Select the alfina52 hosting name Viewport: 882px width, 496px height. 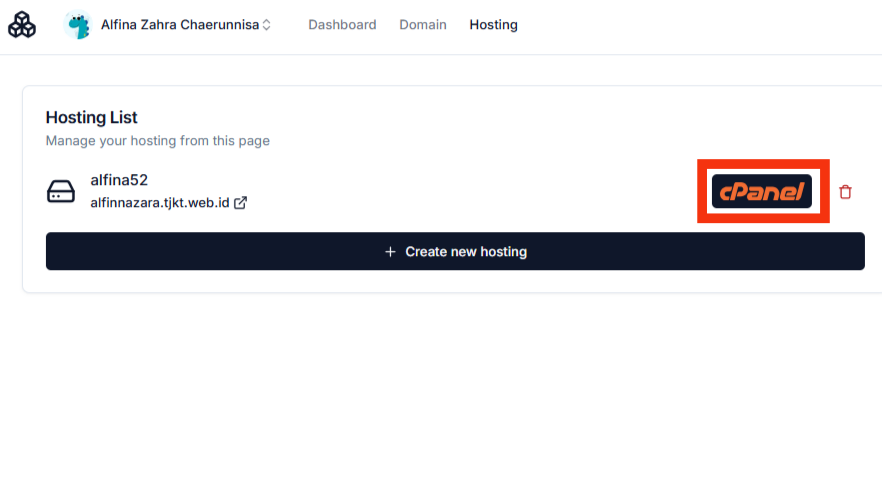pyautogui.click(x=119, y=180)
